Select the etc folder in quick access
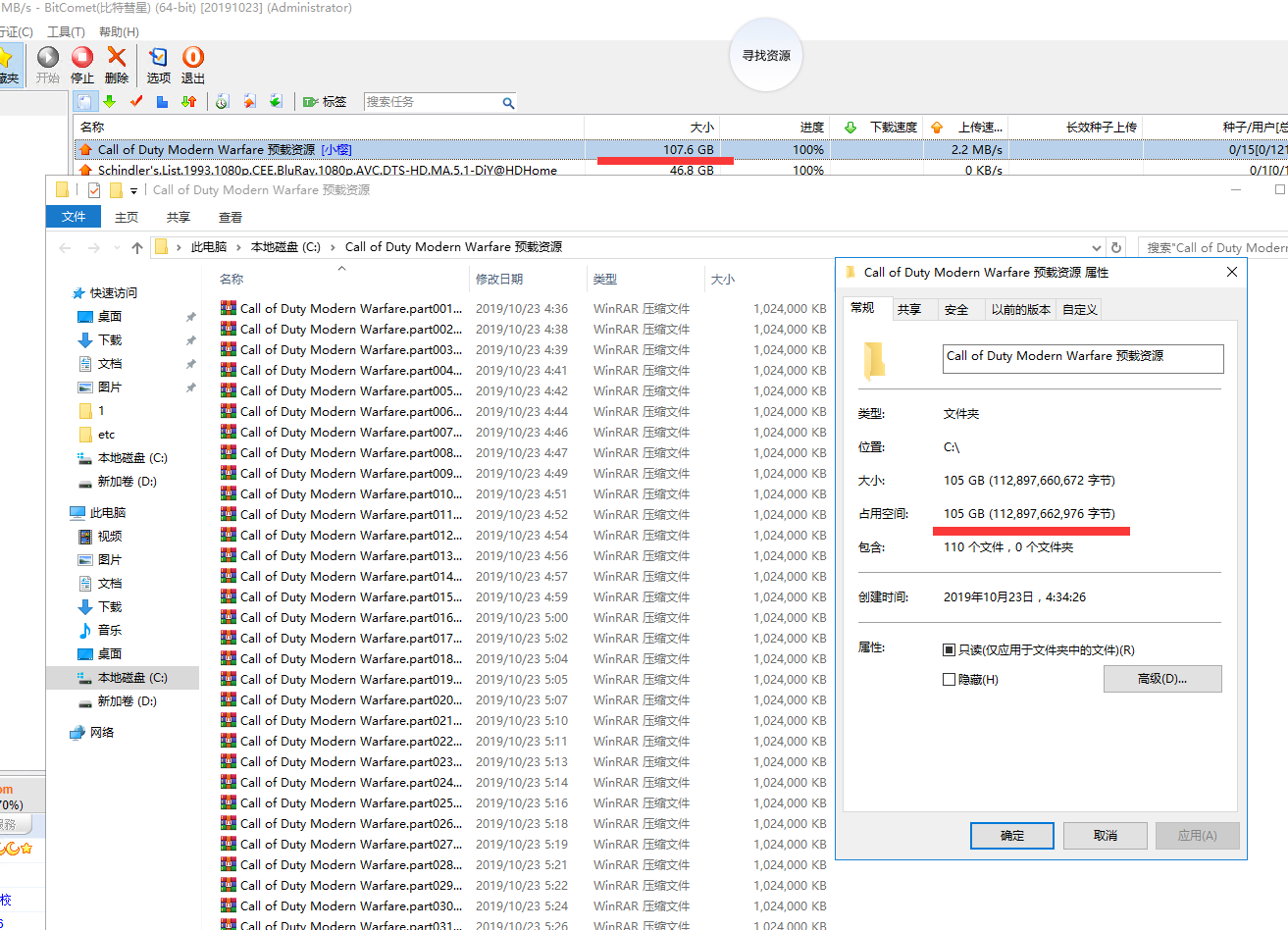This screenshot has height=930, width=1288. (106, 435)
